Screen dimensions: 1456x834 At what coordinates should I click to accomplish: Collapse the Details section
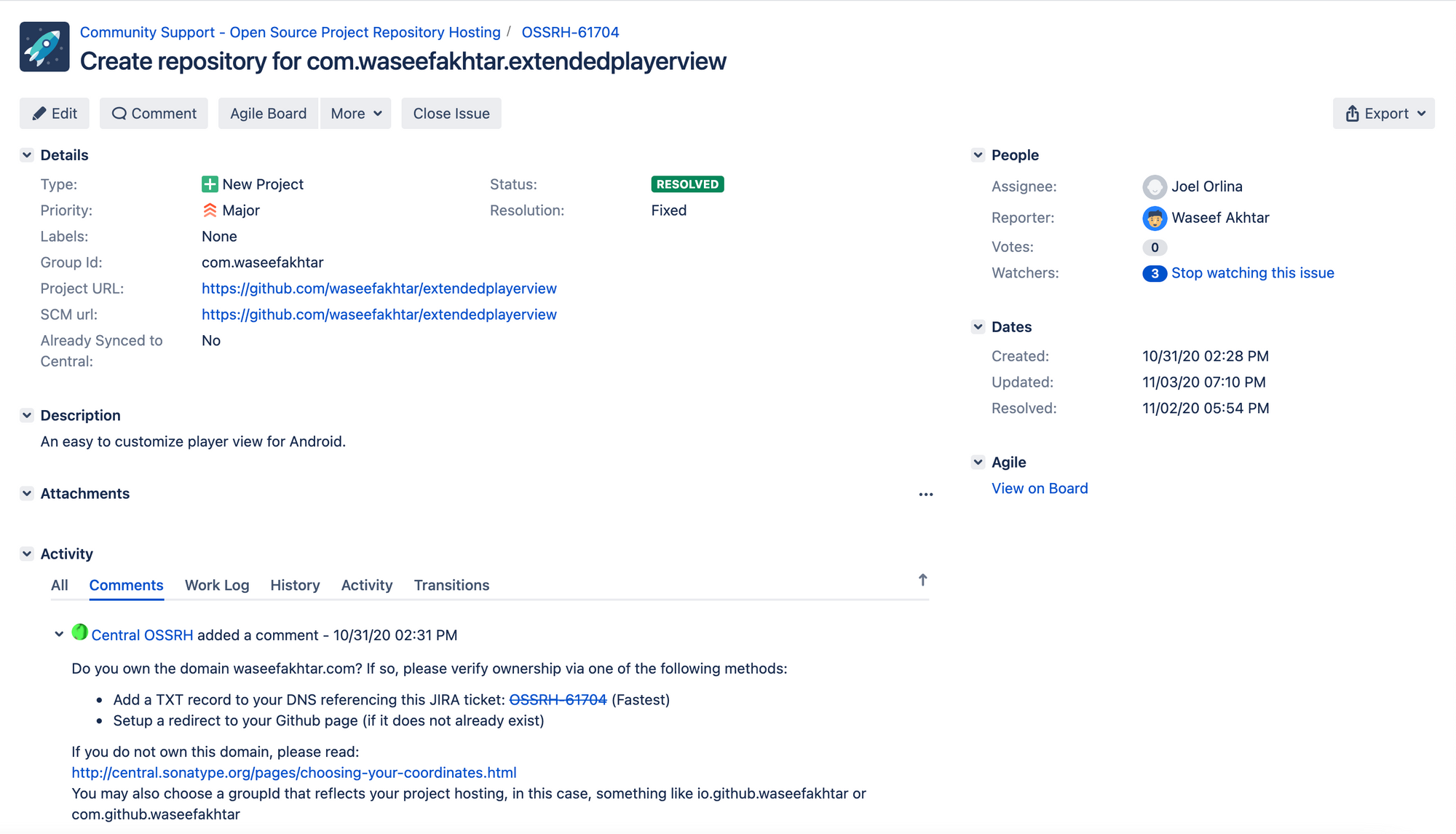(27, 155)
